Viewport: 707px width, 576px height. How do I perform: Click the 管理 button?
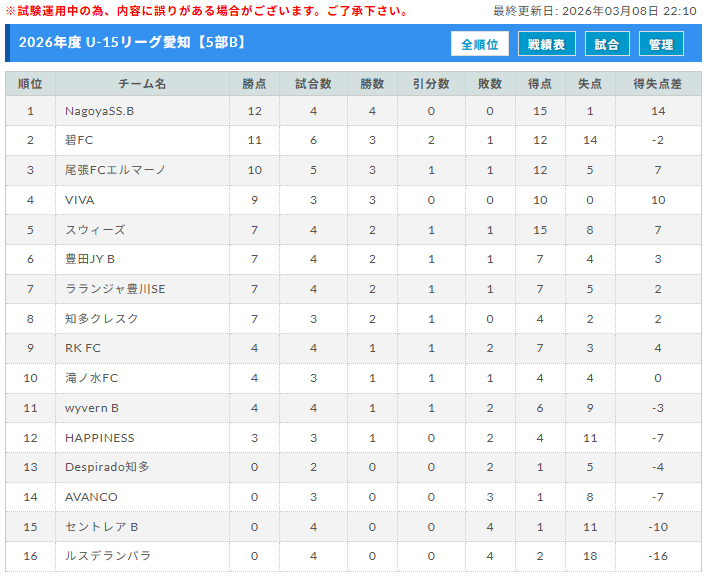coord(661,44)
